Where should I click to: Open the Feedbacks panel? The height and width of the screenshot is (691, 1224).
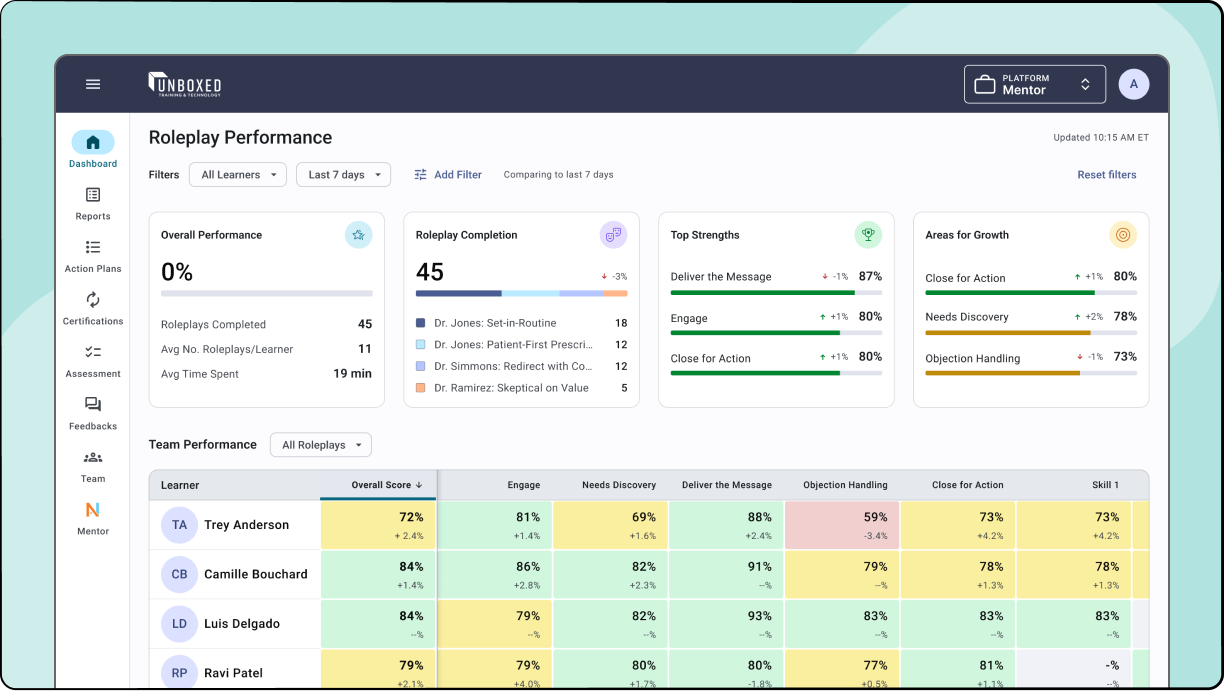(92, 414)
